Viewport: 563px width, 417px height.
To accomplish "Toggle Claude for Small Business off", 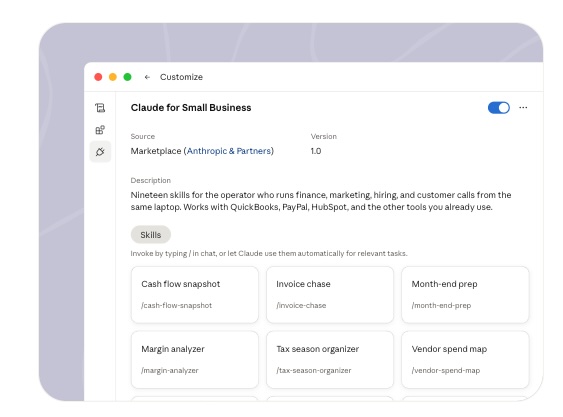I will [x=499, y=108].
